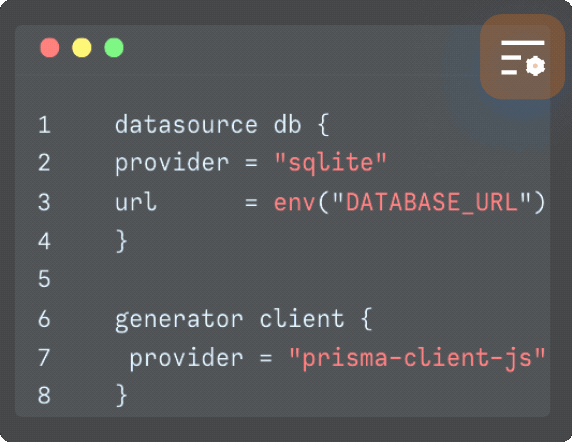572x442 pixels.
Task: Select line number 7 in gutter
Action: coord(45,357)
